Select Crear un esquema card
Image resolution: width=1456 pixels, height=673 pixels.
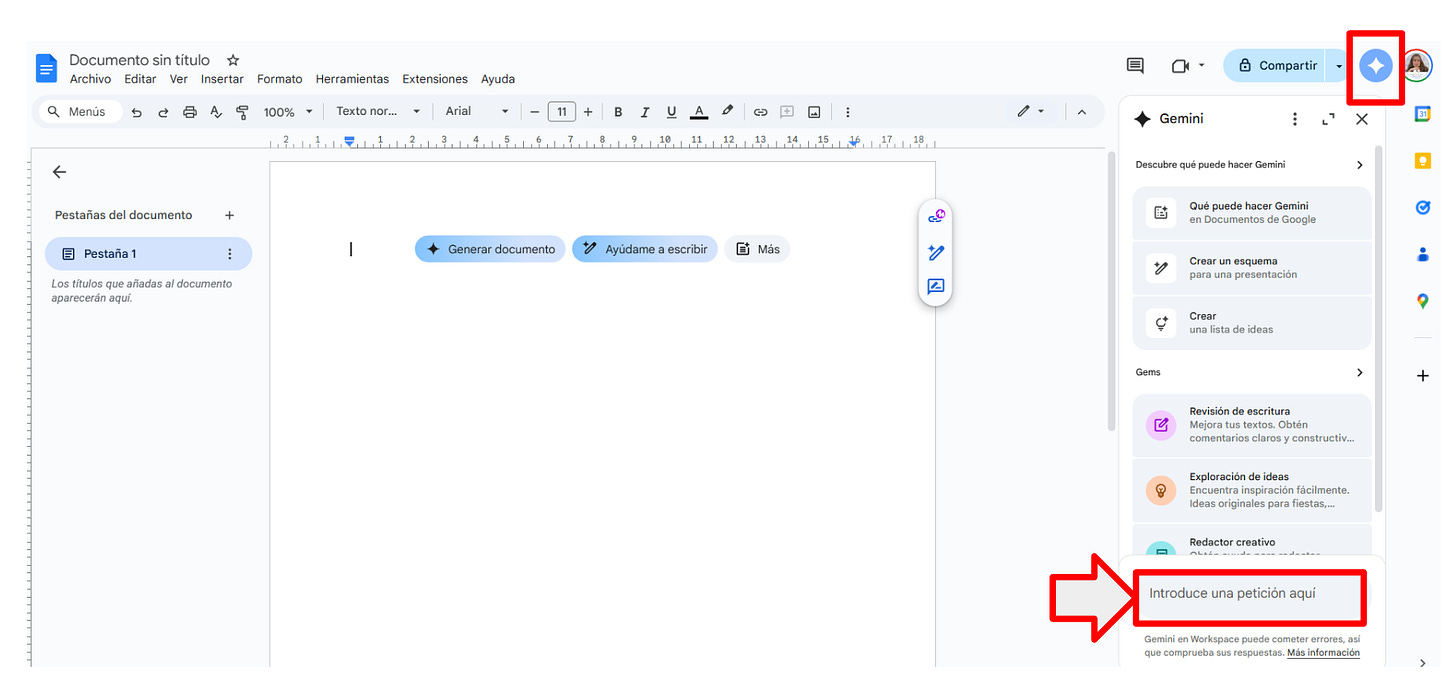pos(1252,268)
